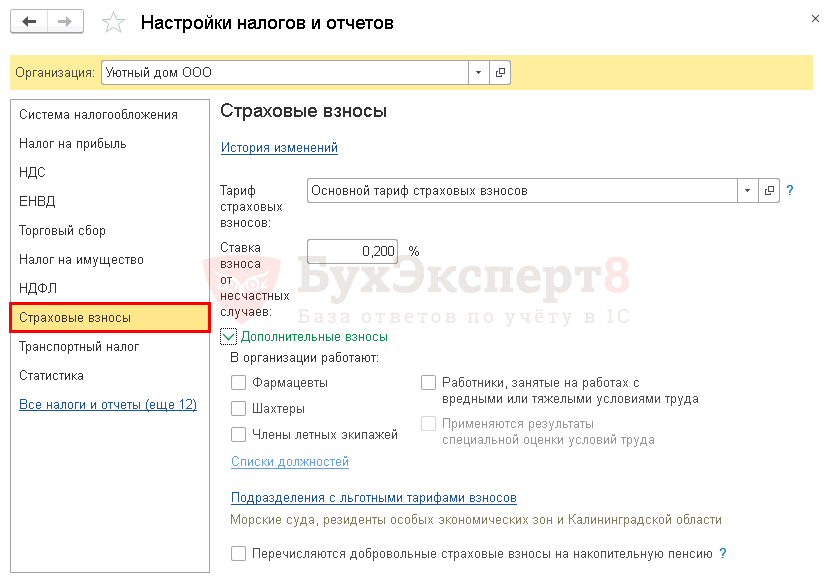
Task: Add page to favorites with star icon
Action: coord(115,22)
